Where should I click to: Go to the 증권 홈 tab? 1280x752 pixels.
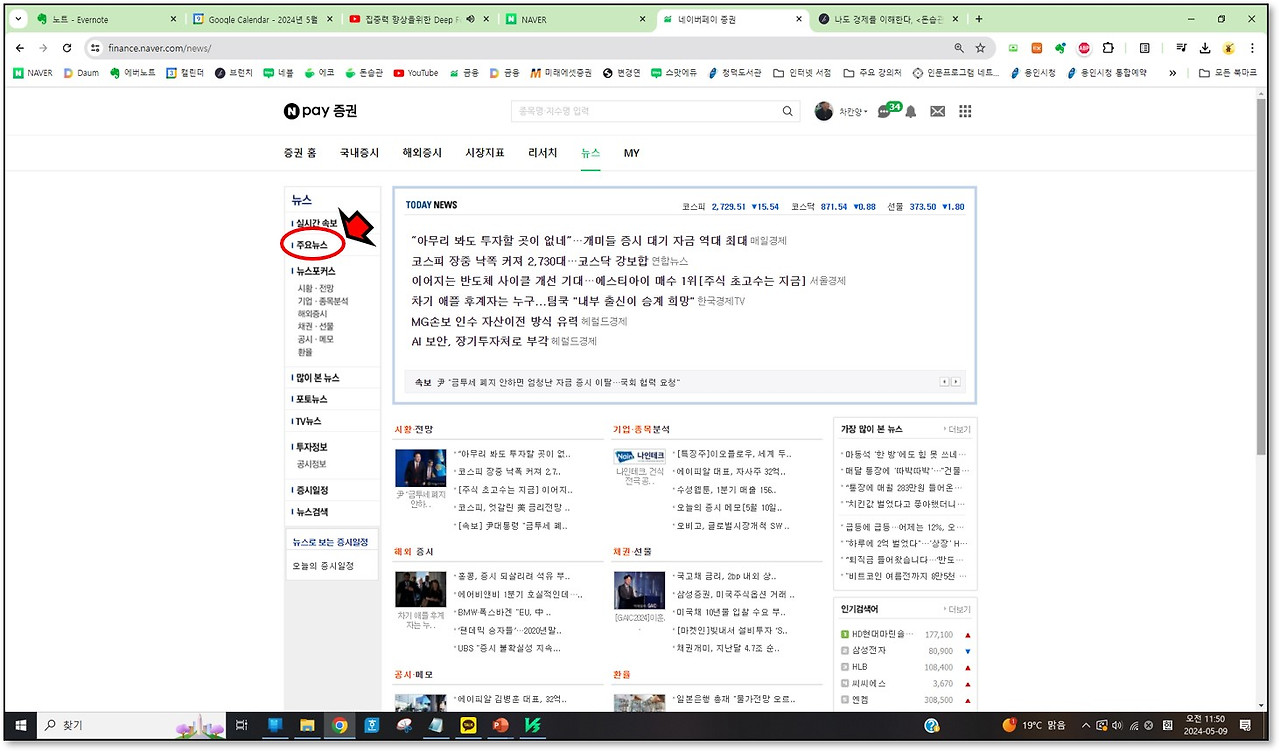tap(300, 153)
